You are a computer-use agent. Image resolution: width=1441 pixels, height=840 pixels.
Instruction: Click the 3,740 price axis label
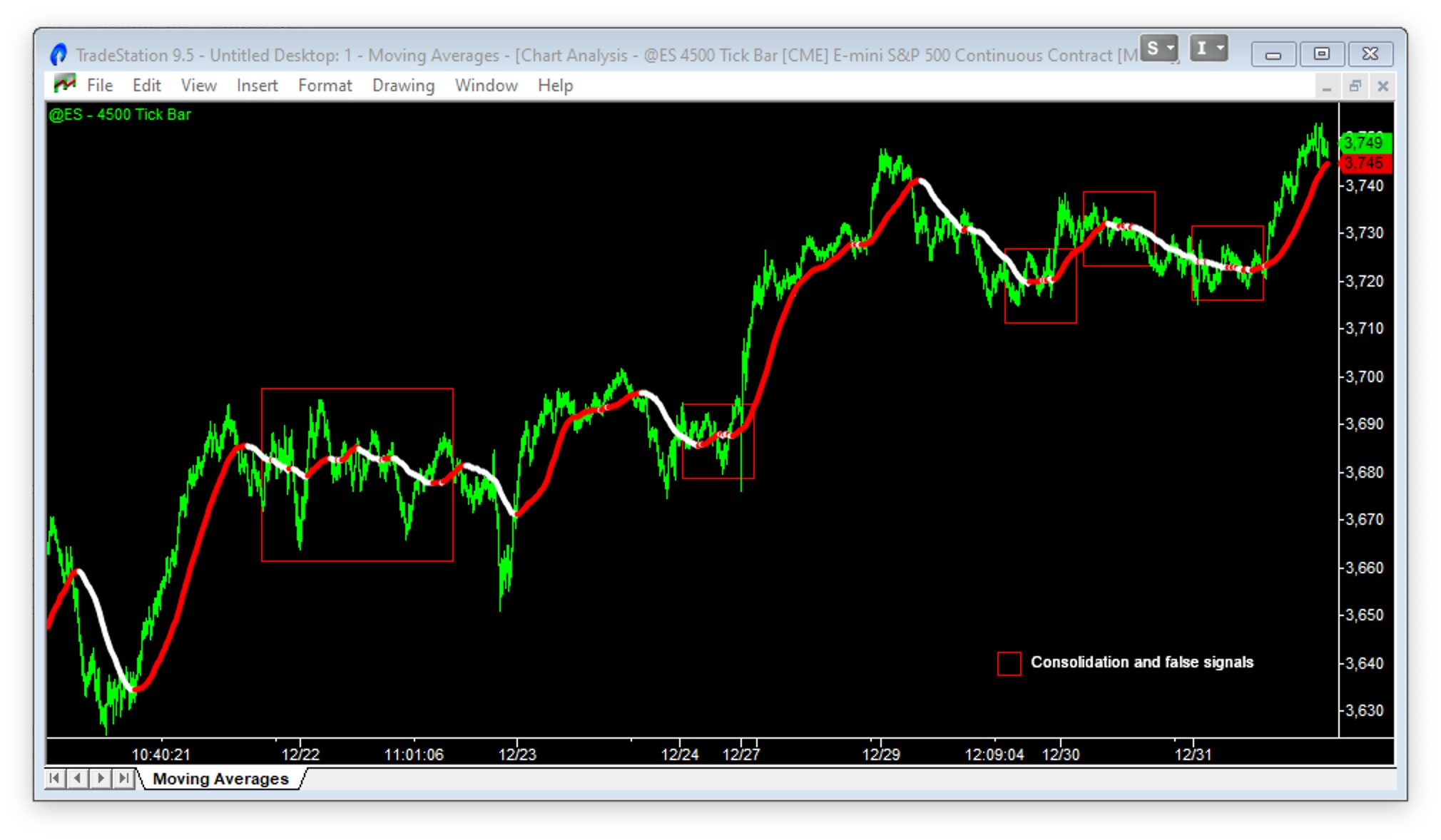coord(1364,186)
